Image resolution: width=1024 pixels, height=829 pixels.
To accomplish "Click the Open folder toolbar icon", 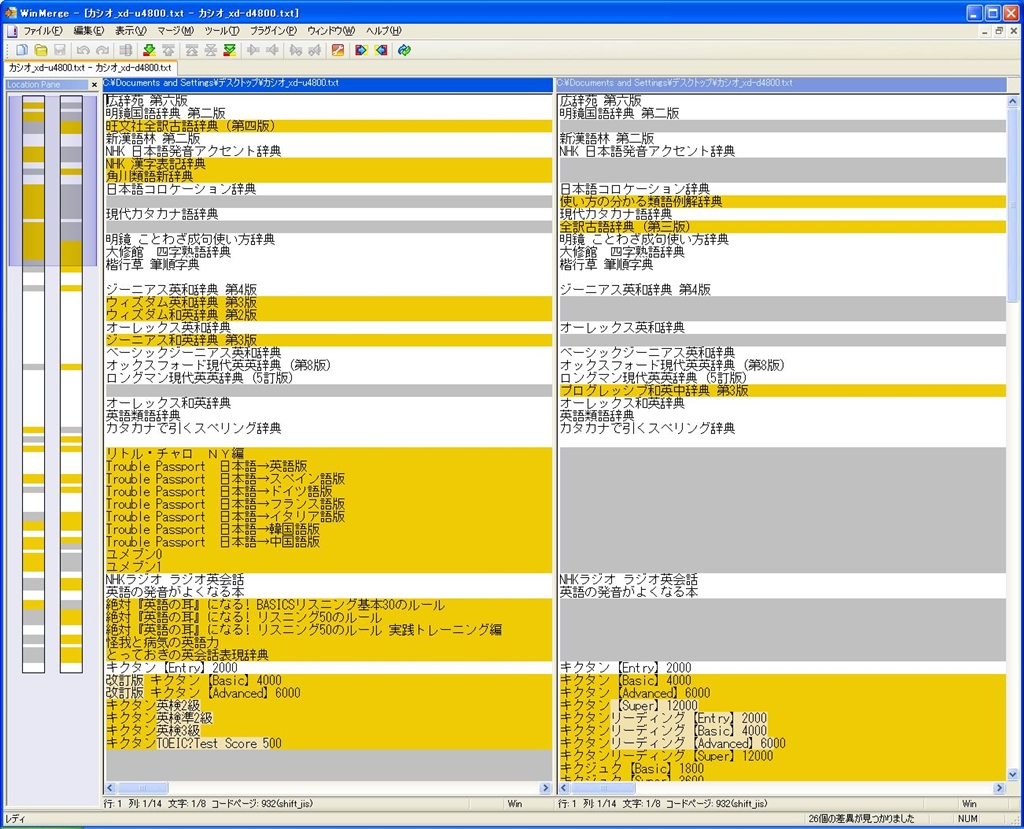I will pos(41,50).
